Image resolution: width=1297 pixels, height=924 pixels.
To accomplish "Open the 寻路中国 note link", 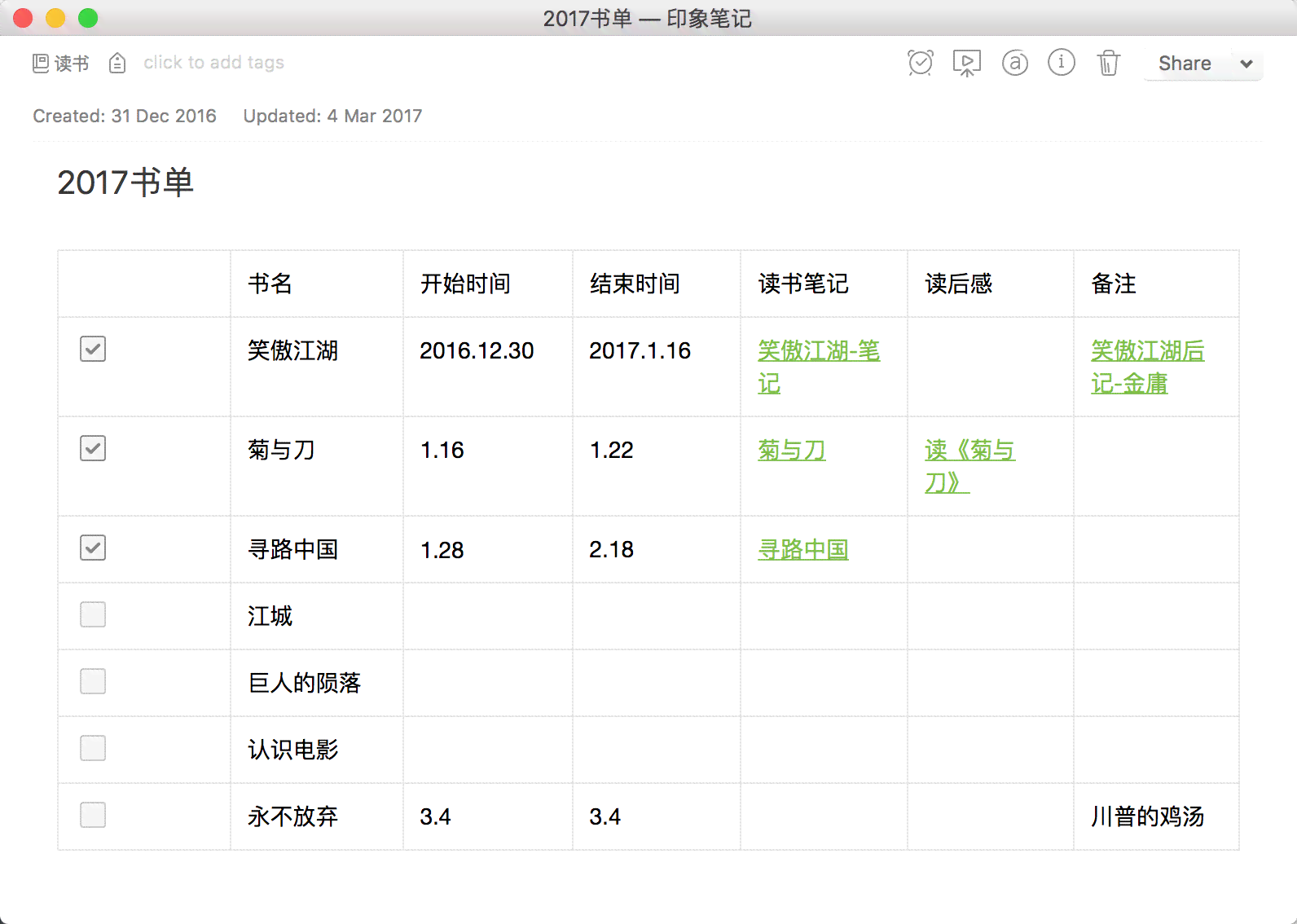I will pos(803,549).
